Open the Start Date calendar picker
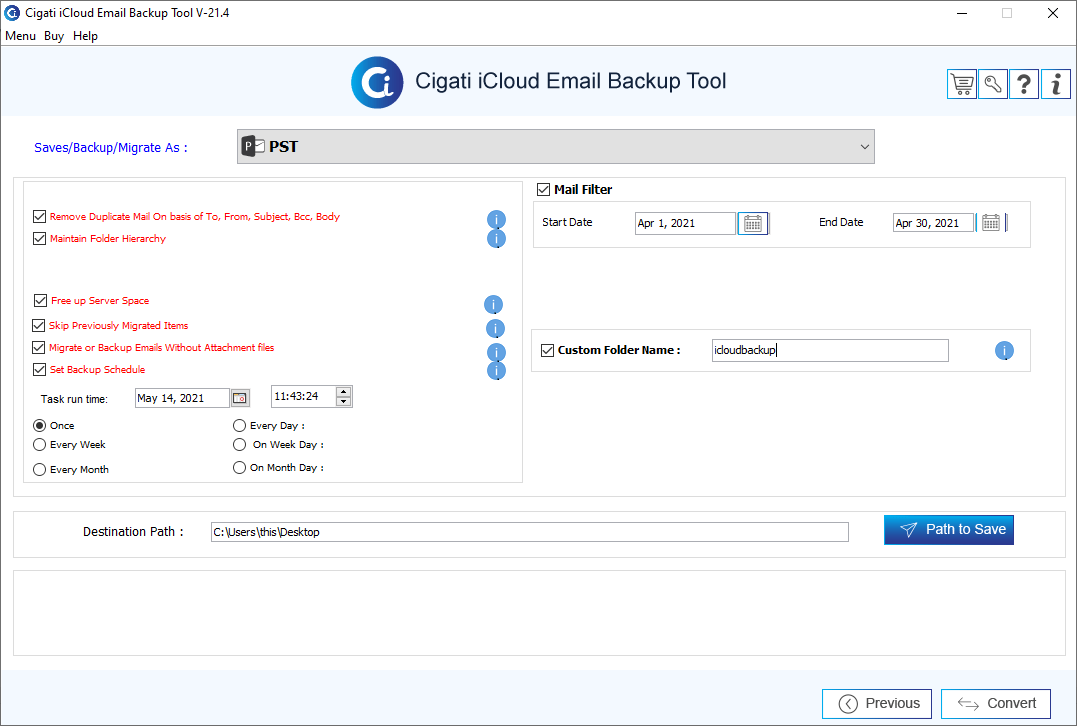Screen dimensions: 1077x726 (x=753, y=223)
